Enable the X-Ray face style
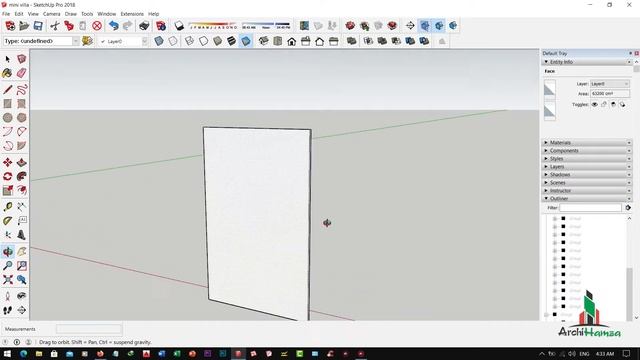 [x=159, y=41]
